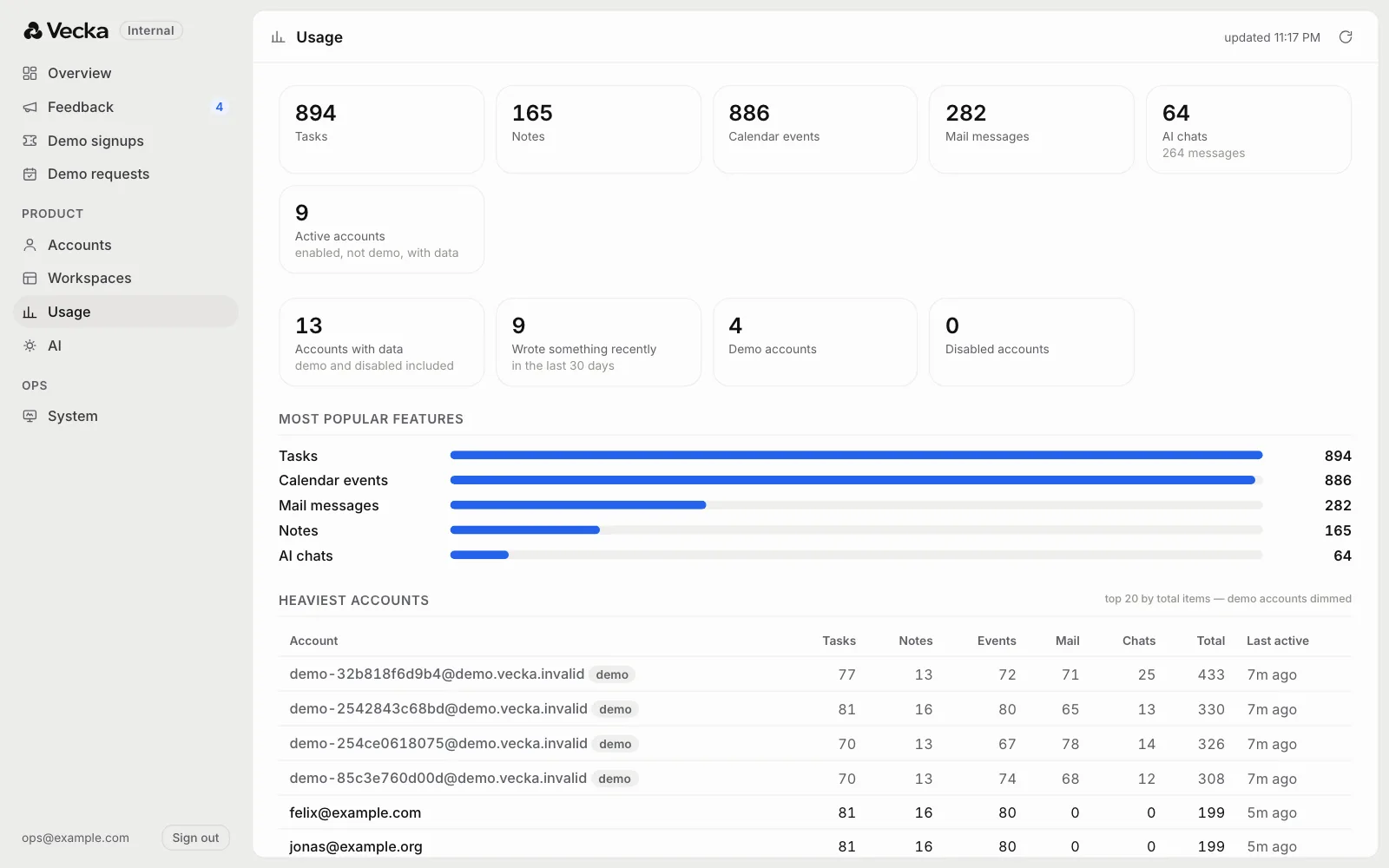The height and width of the screenshot is (868, 1389).
Task: Click the chart icon beside the Usage heading
Action: point(278,37)
